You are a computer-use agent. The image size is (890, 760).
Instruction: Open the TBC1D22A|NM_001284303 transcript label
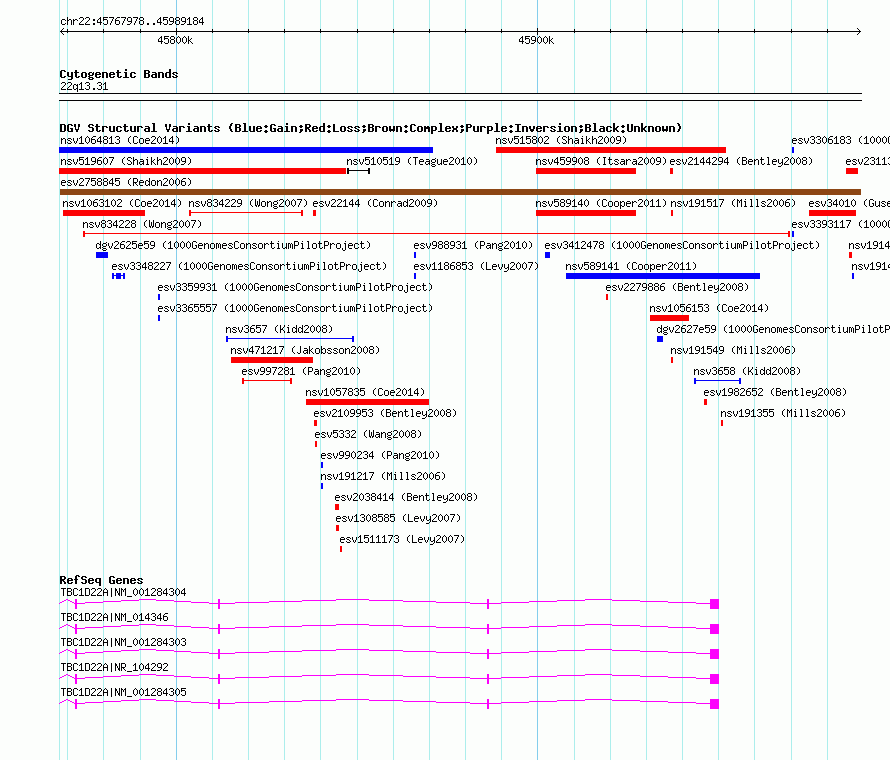123,643
